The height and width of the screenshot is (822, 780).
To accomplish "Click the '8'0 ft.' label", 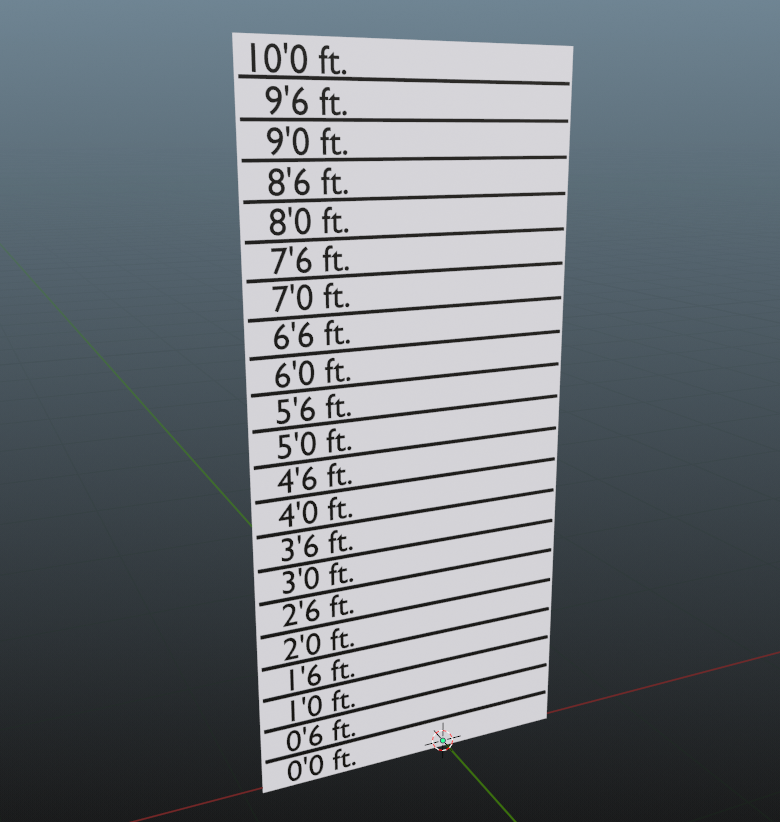I will [x=309, y=221].
